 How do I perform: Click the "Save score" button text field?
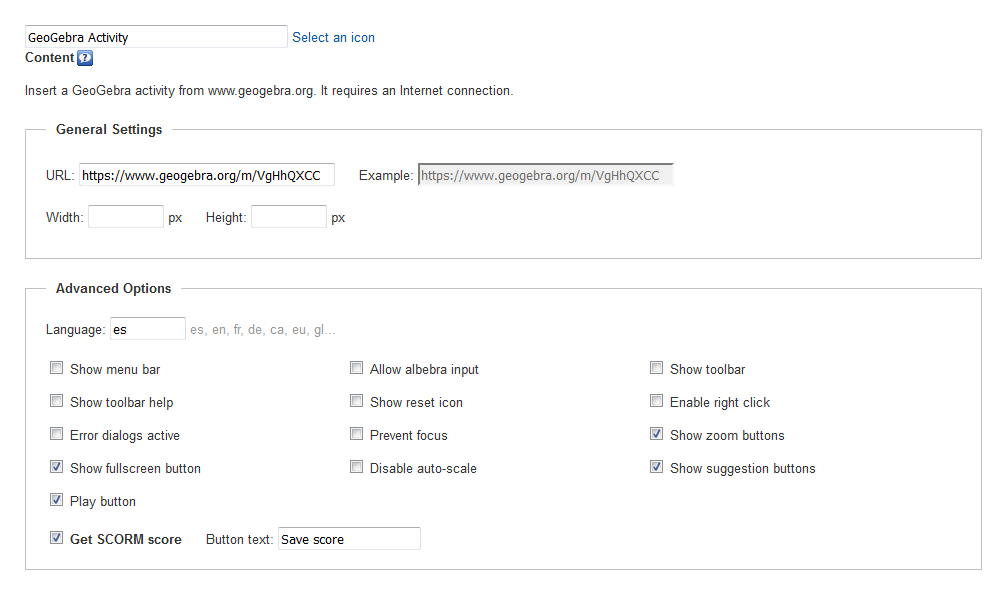pos(349,538)
